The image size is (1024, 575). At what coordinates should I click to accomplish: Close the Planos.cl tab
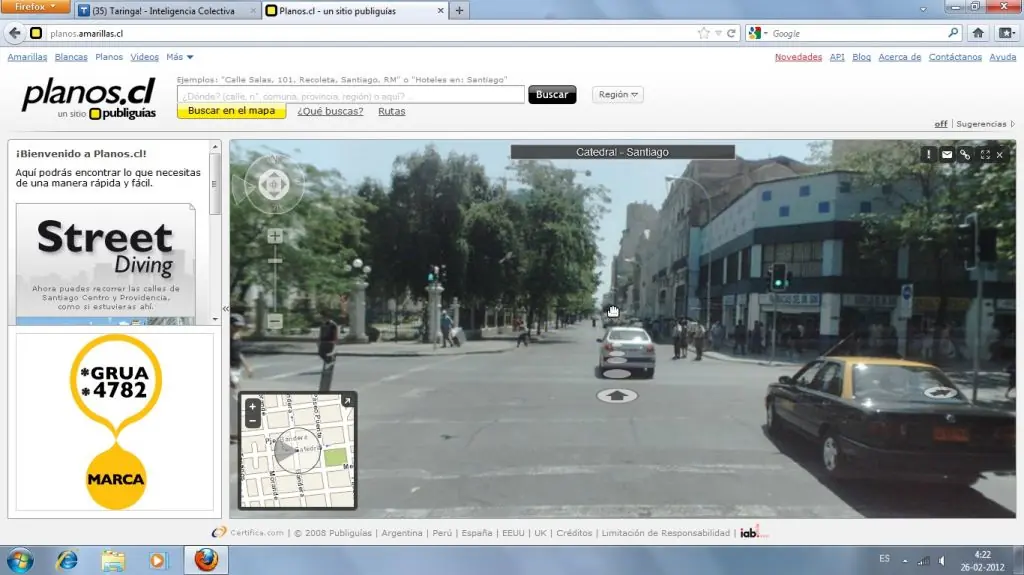pyautogui.click(x=440, y=10)
